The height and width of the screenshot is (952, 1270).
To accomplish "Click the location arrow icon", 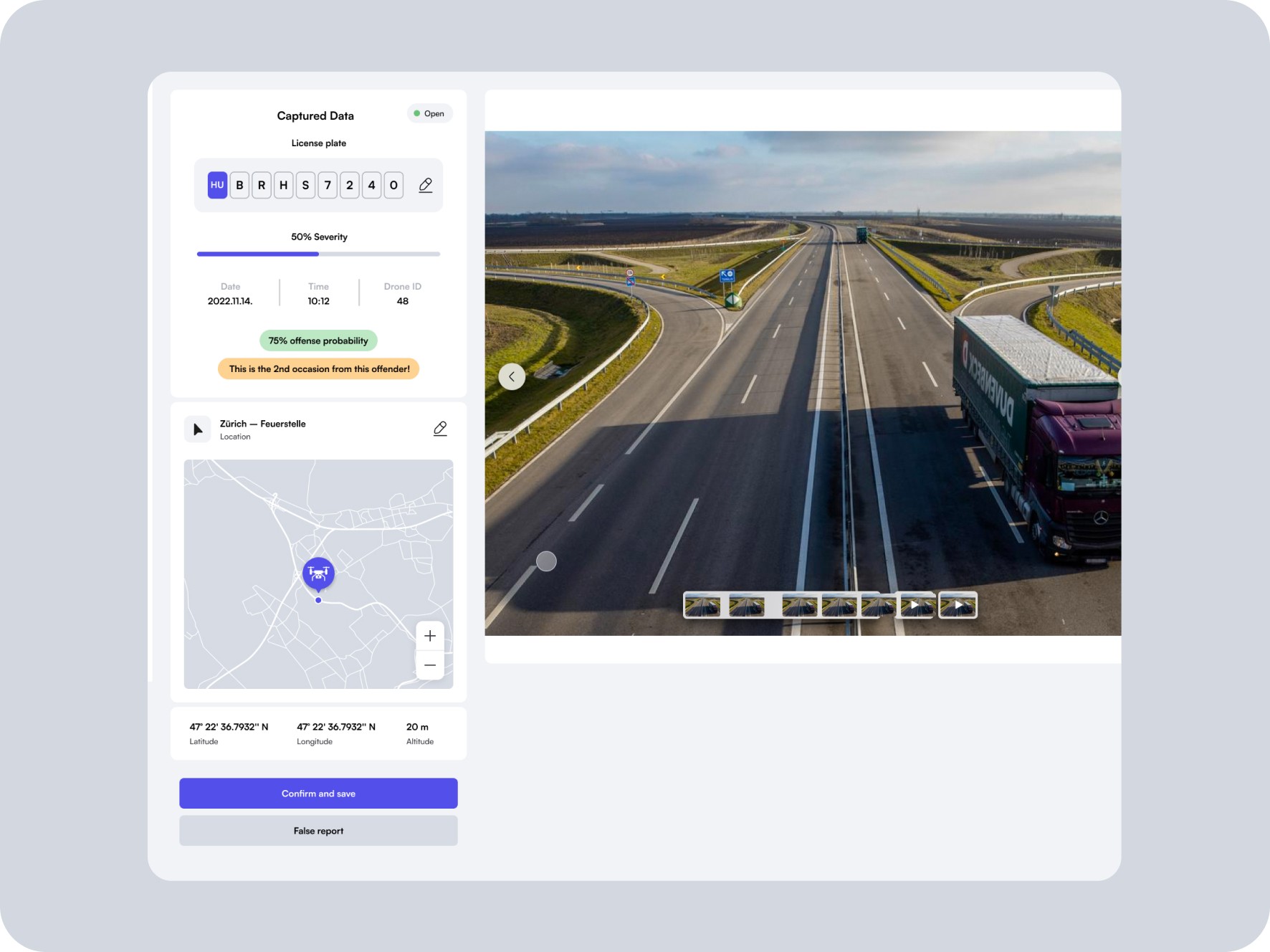I will (x=198, y=429).
